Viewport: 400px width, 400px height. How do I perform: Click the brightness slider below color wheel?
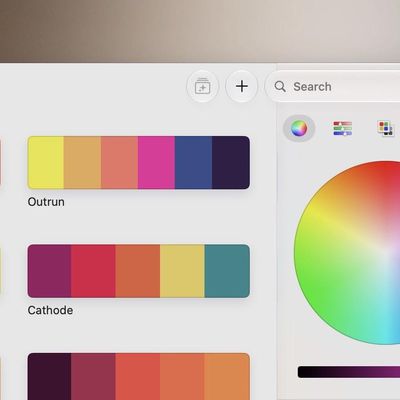349,372
